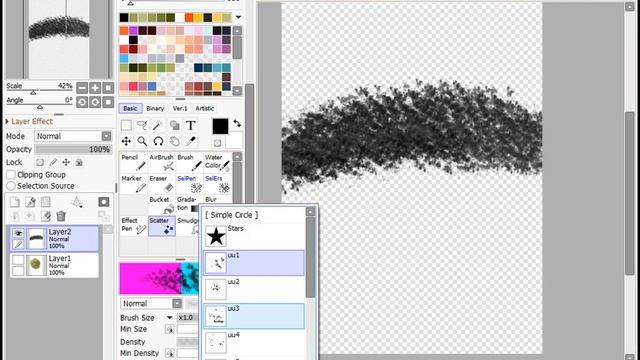This screenshot has width=640, height=360.
Task: Select the rectangular selection tool
Action: pyautogui.click(x=126, y=125)
